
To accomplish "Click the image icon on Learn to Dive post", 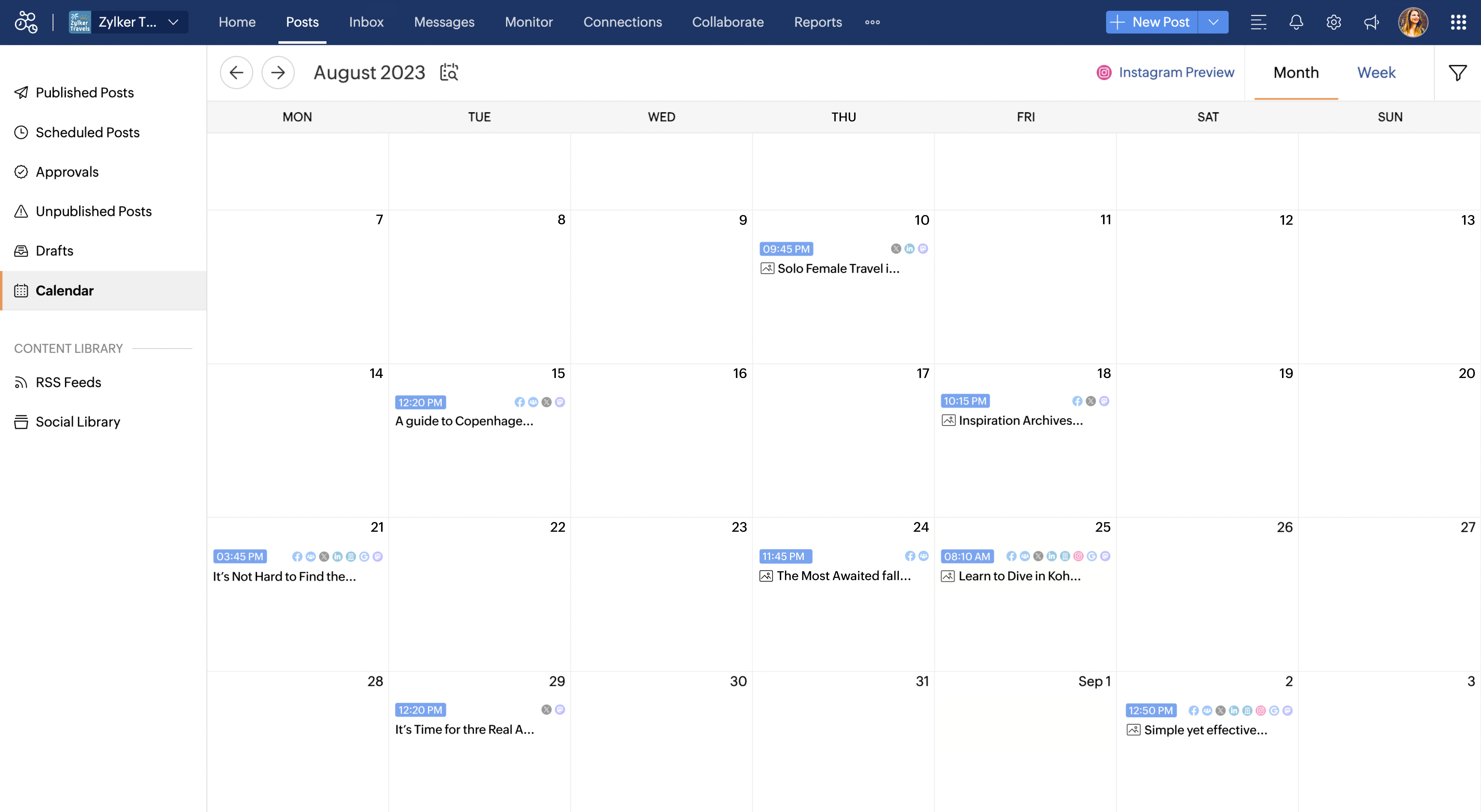I will 948,576.
